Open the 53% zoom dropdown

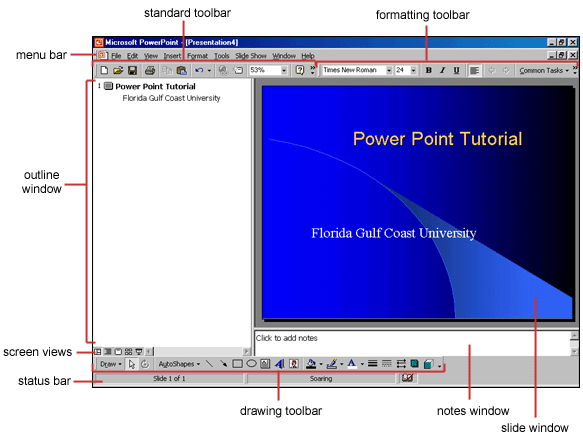point(284,70)
